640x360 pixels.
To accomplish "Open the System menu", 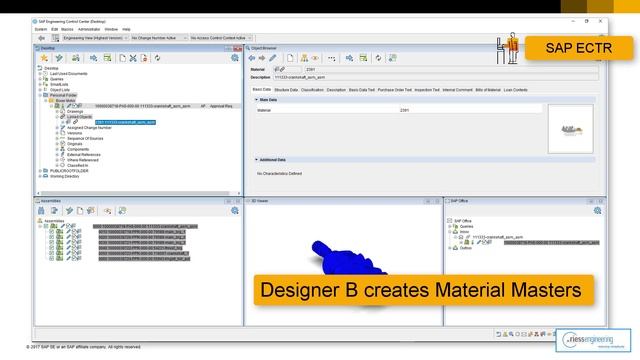I will [40, 29].
